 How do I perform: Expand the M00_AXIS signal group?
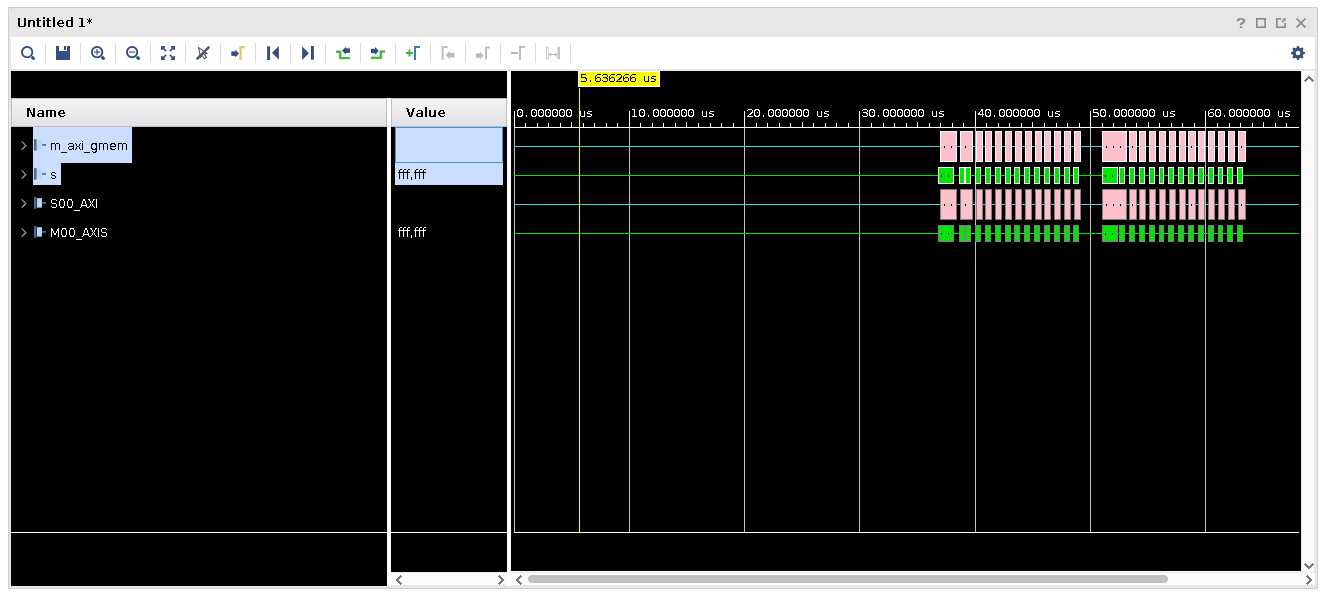tap(23, 233)
